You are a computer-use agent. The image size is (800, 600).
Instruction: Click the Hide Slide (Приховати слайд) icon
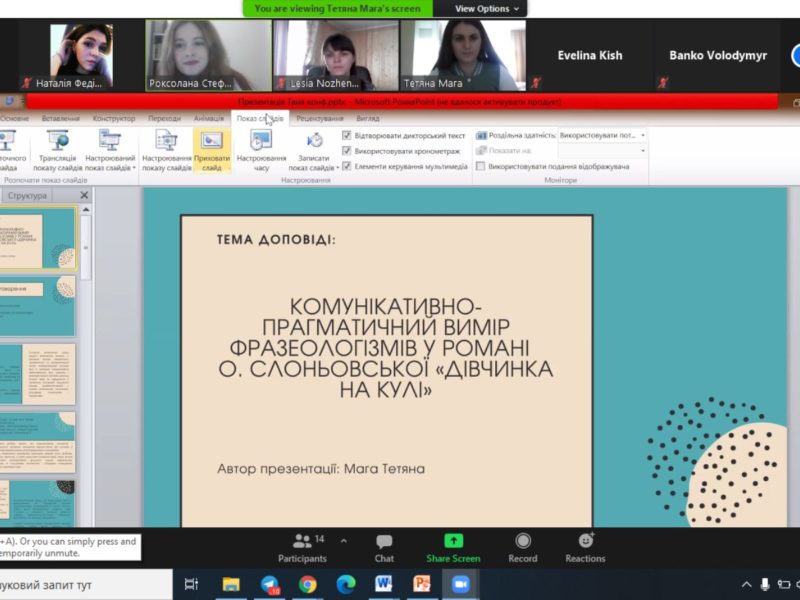point(211,148)
